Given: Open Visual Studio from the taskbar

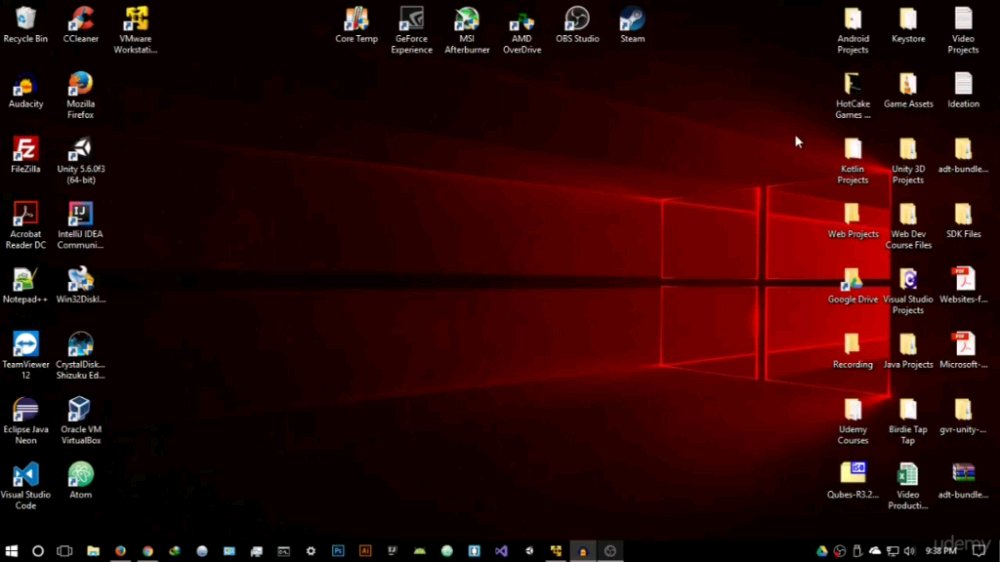Looking at the screenshot, I should 501,551.
